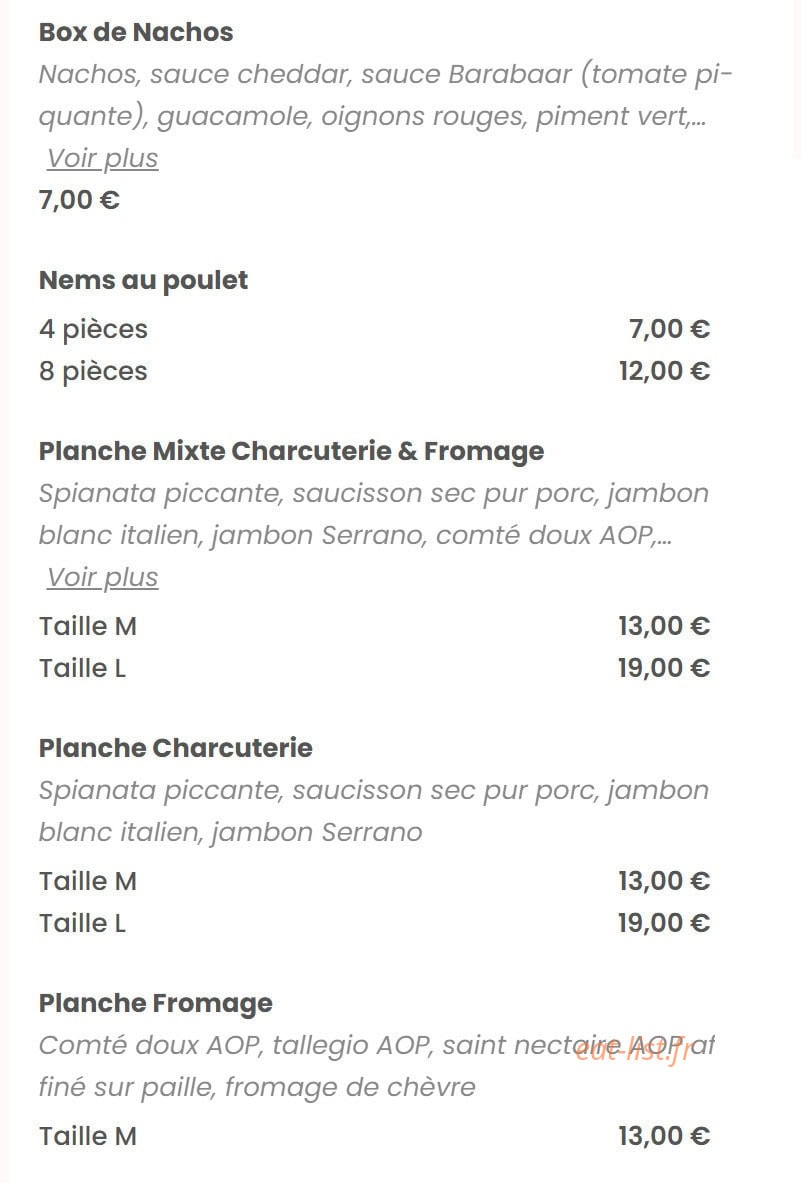Click the eat-list.fr watermark

point(632,1051)
